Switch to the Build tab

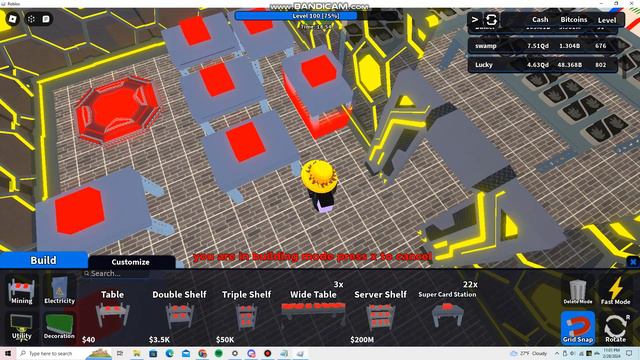pos(43,260)
